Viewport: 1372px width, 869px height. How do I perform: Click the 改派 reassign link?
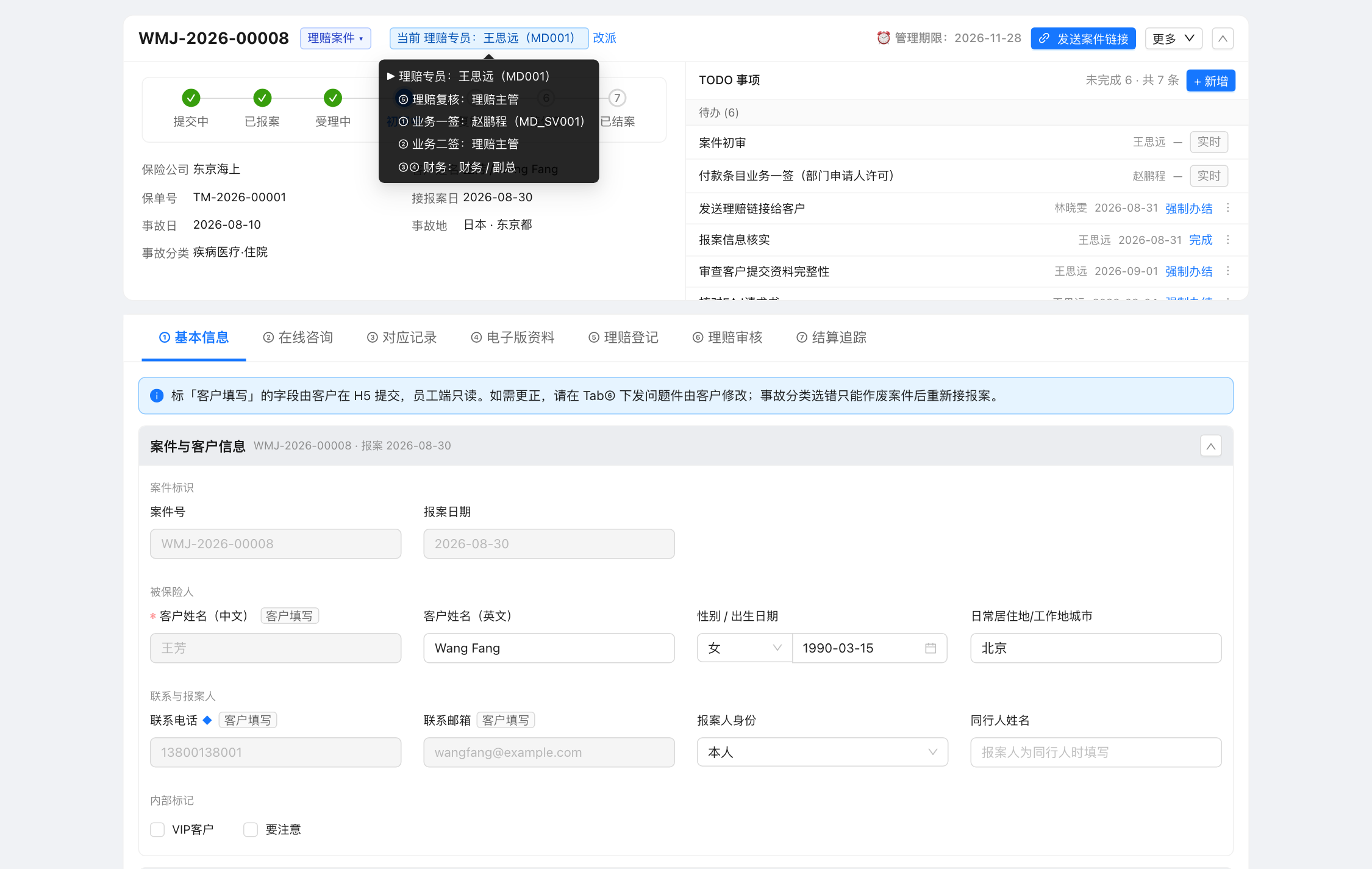[604, 38]
